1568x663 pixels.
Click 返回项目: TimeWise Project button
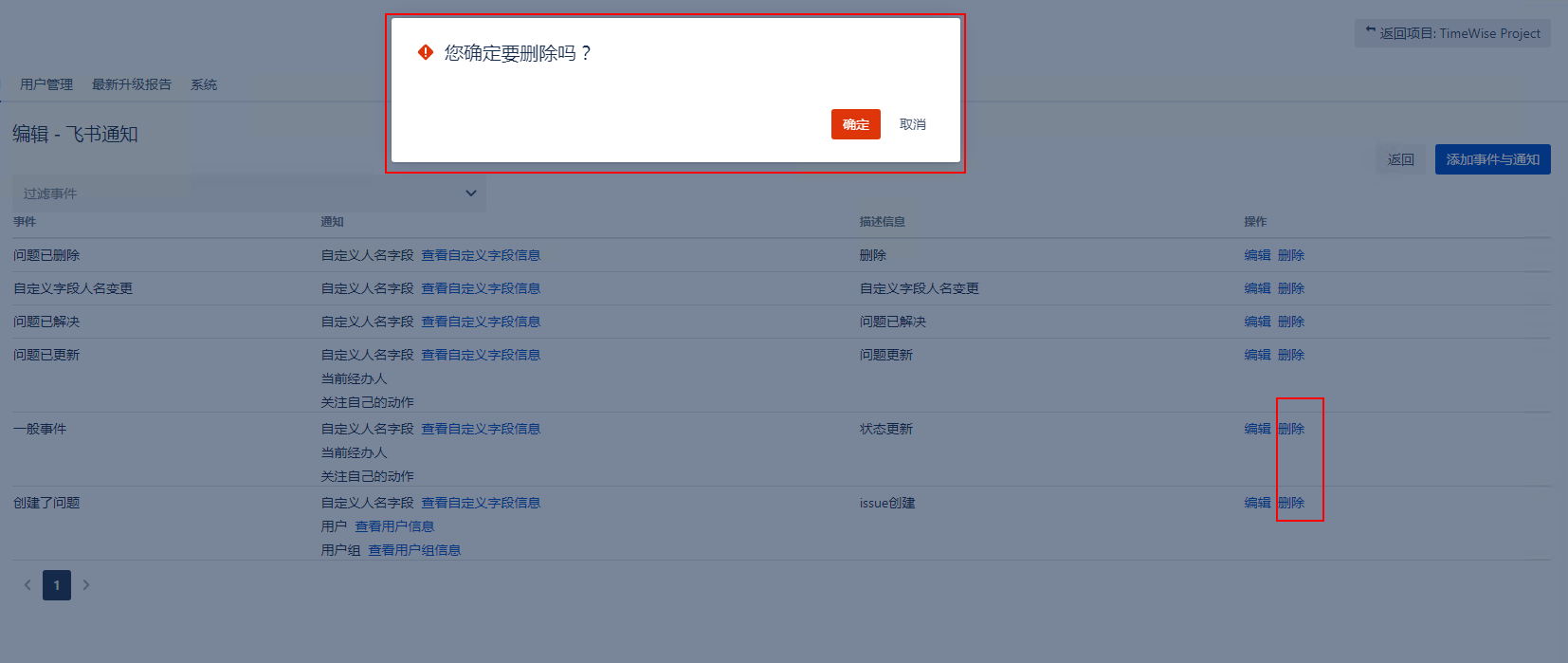(1452, 33)
